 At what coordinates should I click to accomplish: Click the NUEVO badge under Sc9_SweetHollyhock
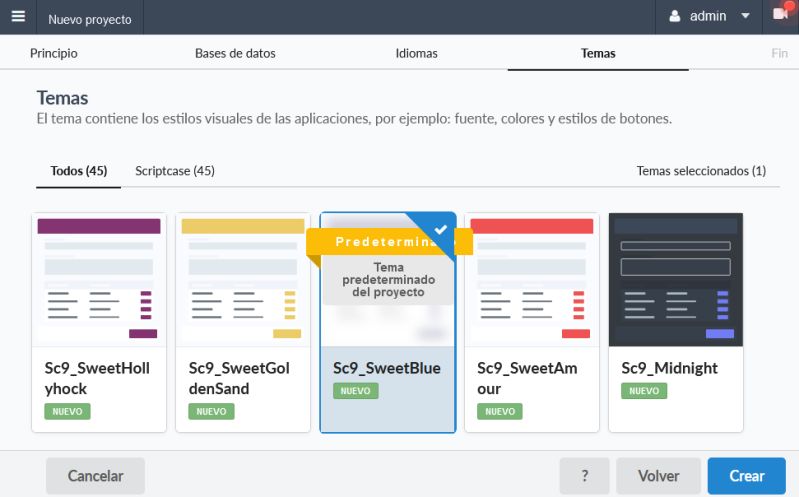[67, 411]
